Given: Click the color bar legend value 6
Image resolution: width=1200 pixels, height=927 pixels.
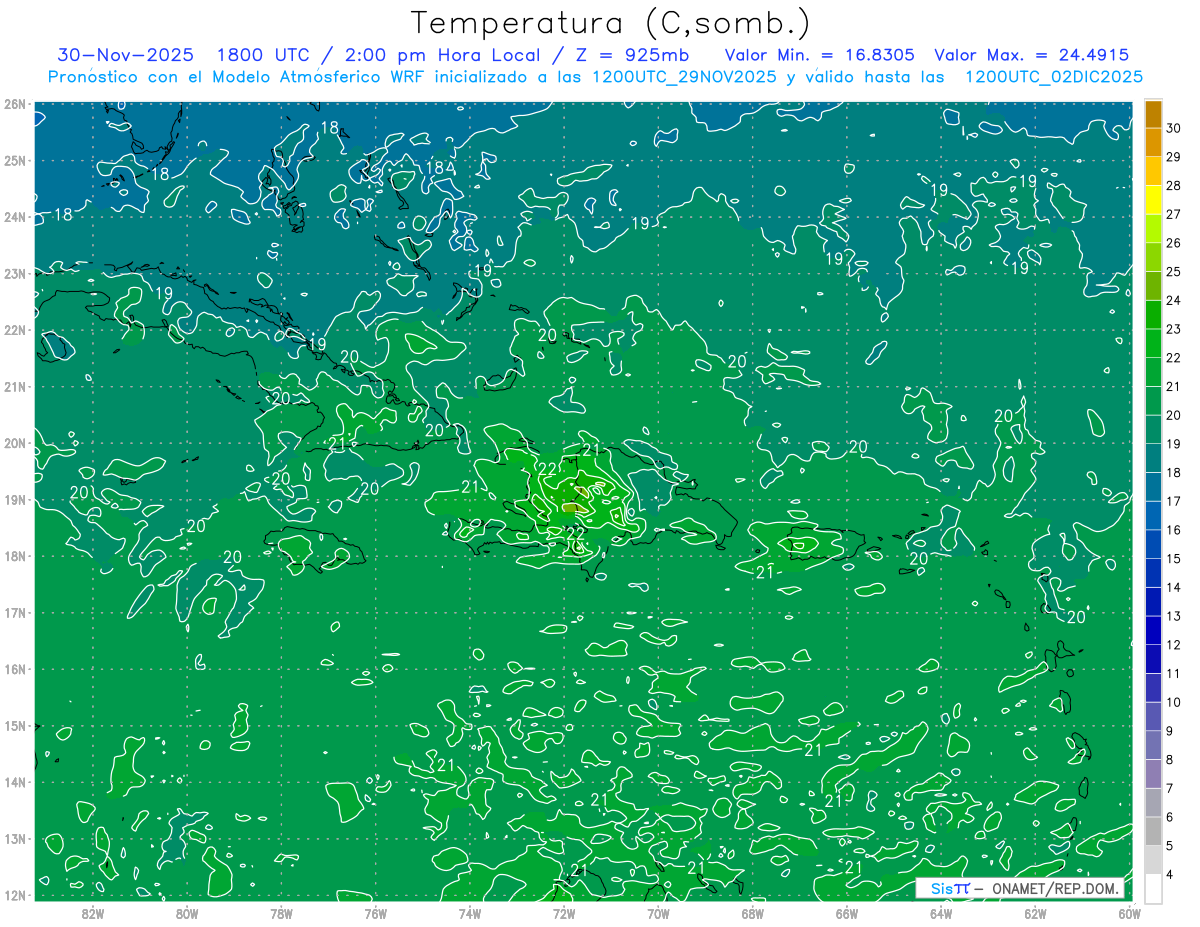Looking at the screenshot, I should pyautogui.click(x=1172, y=816).
